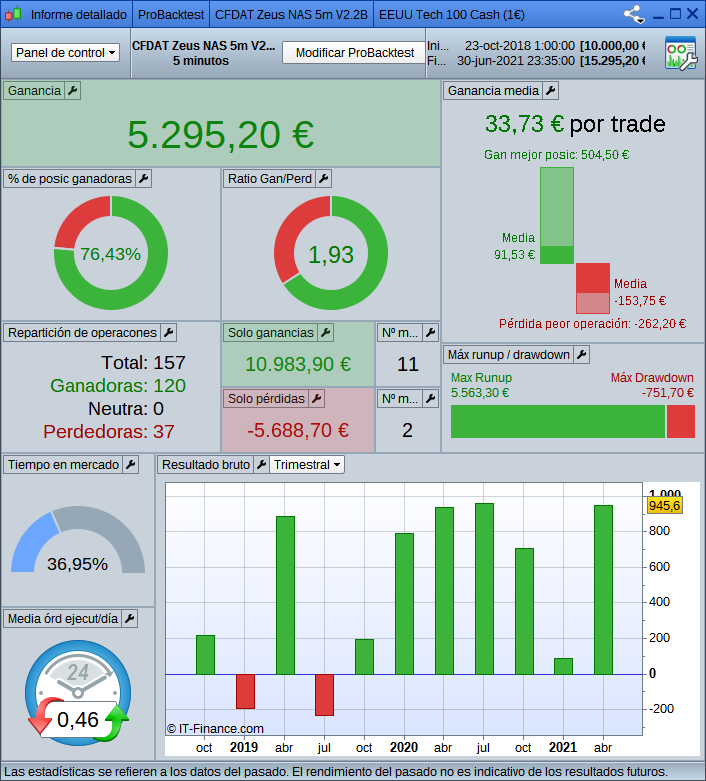
Task: Click the red Máx Drawdown bar
Action: click(681, 421)
